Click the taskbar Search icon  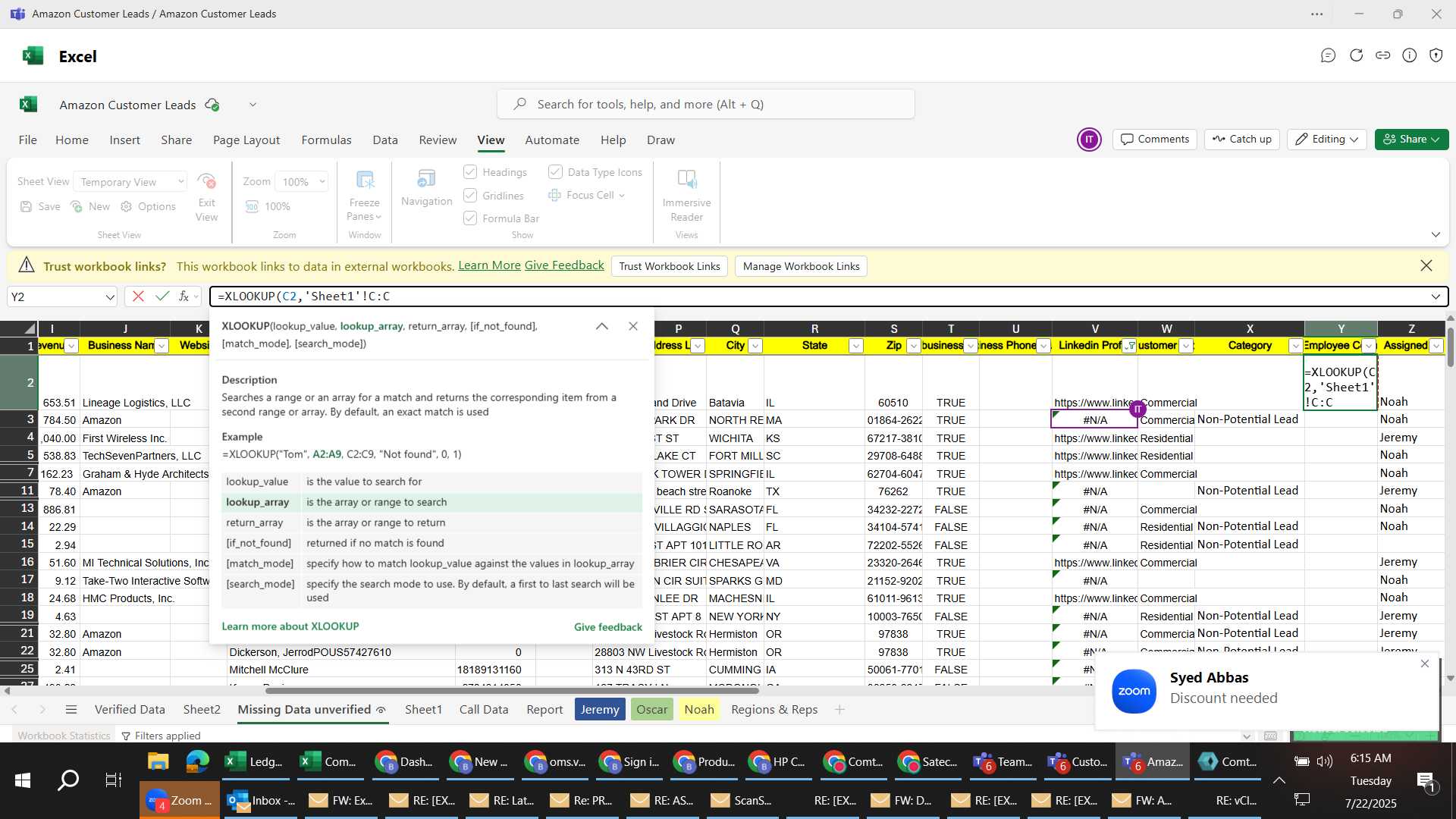(x=68, y=780)
